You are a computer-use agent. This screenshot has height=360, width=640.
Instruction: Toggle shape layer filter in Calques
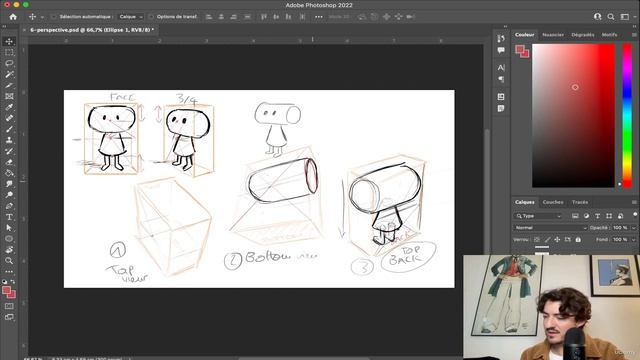click(609, 216)
